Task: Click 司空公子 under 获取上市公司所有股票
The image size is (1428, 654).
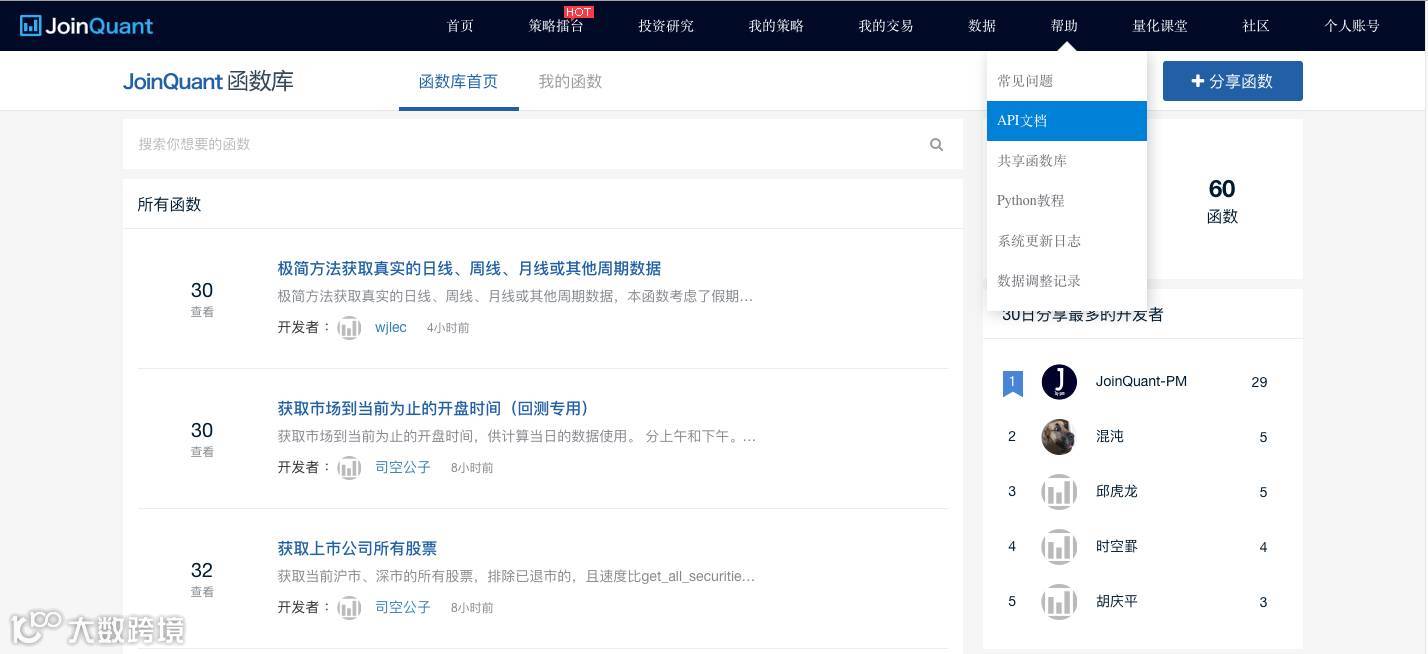Action: (x=403, y=608)
